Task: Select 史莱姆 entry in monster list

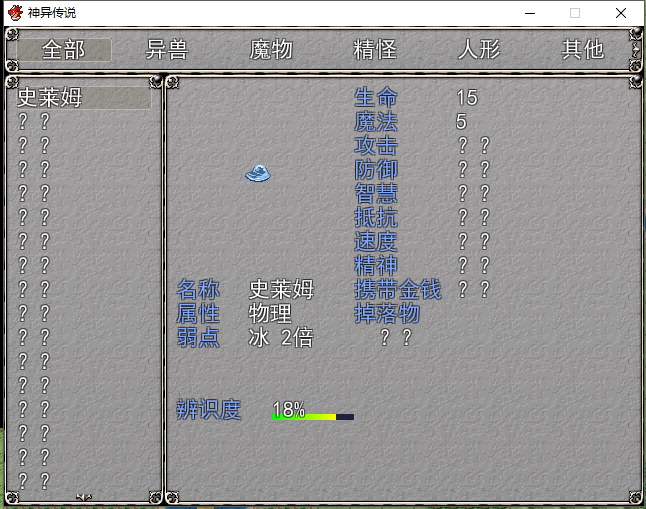Action: 84,98
